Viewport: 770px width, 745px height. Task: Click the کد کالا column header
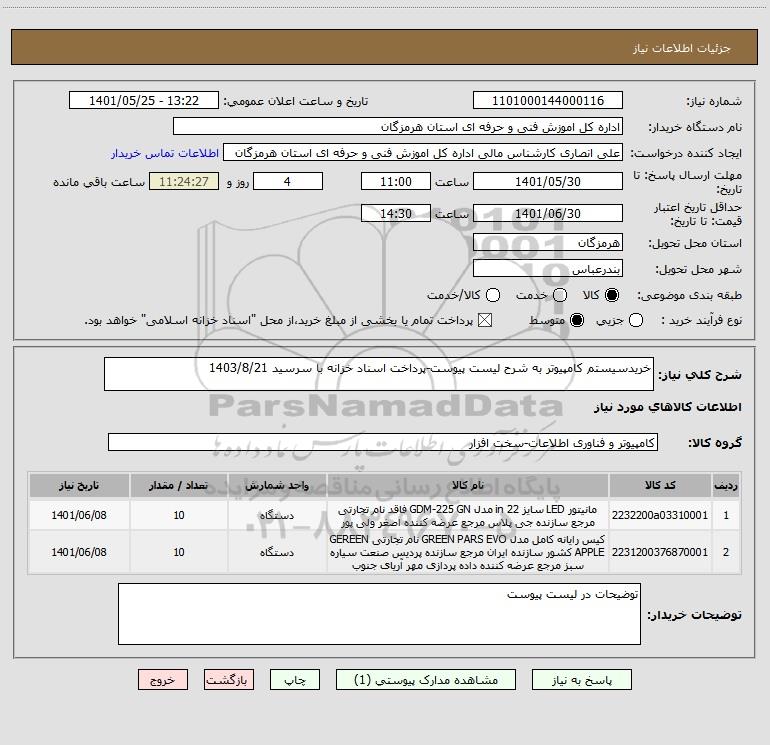click(660, 485)
